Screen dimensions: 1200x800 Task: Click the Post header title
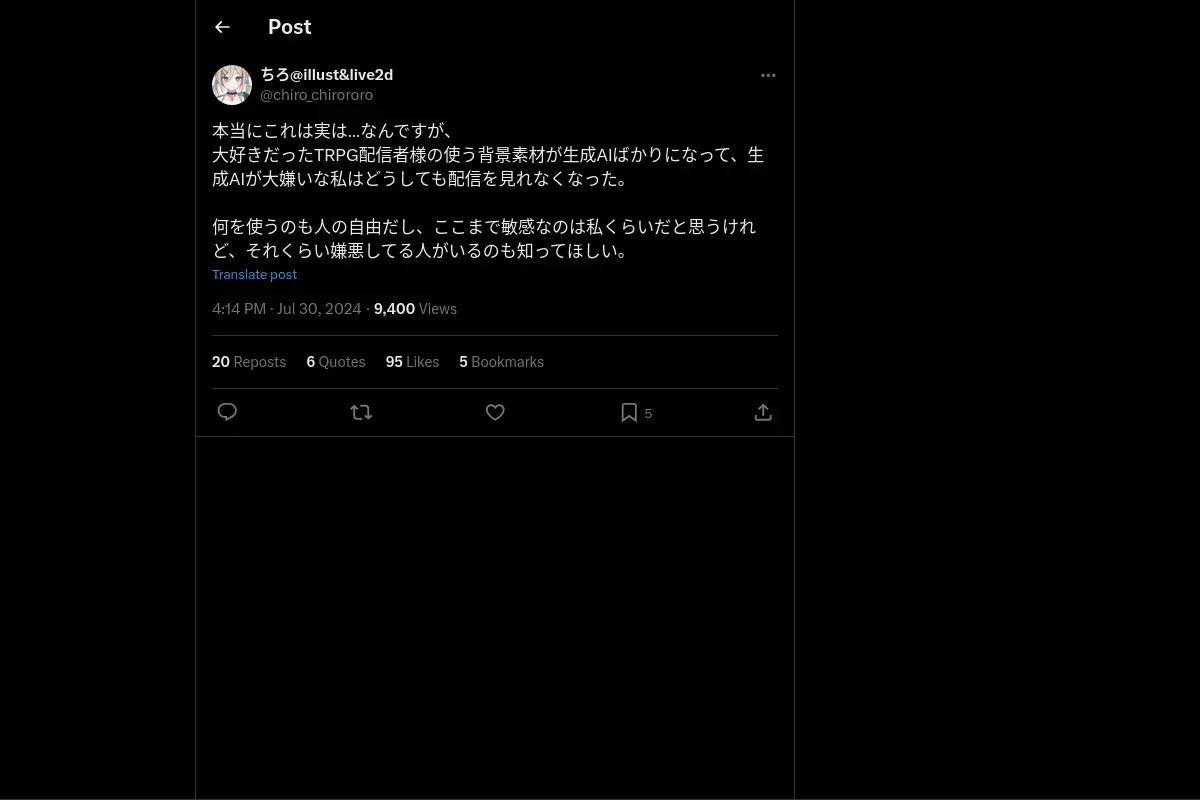[x=290, y=27]
